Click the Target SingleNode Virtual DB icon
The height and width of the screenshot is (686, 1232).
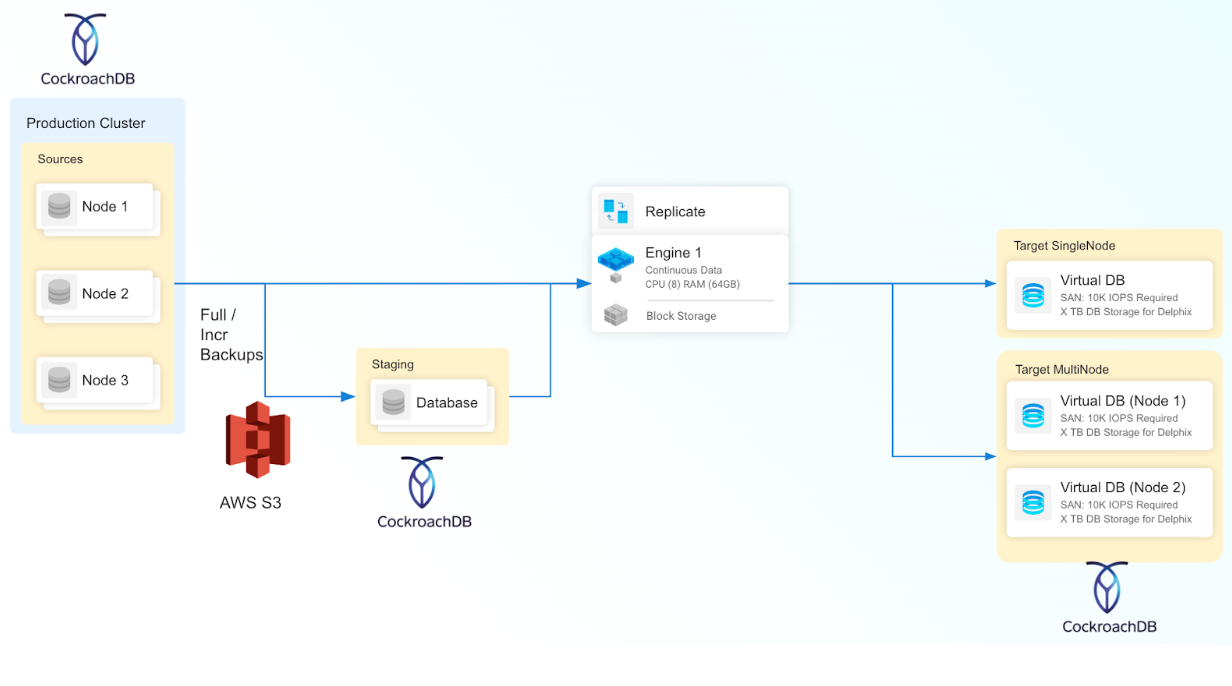[x=1032, y=296]
